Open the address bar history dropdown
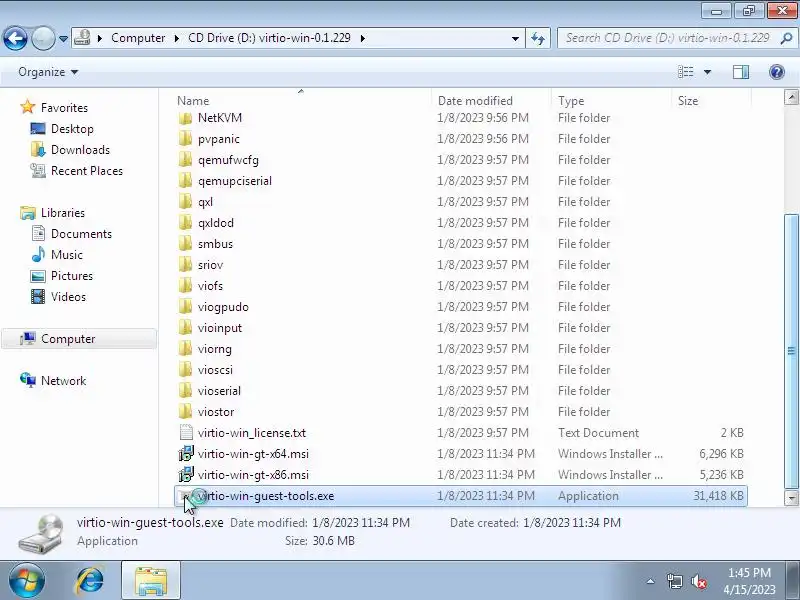 pos(515,39)
